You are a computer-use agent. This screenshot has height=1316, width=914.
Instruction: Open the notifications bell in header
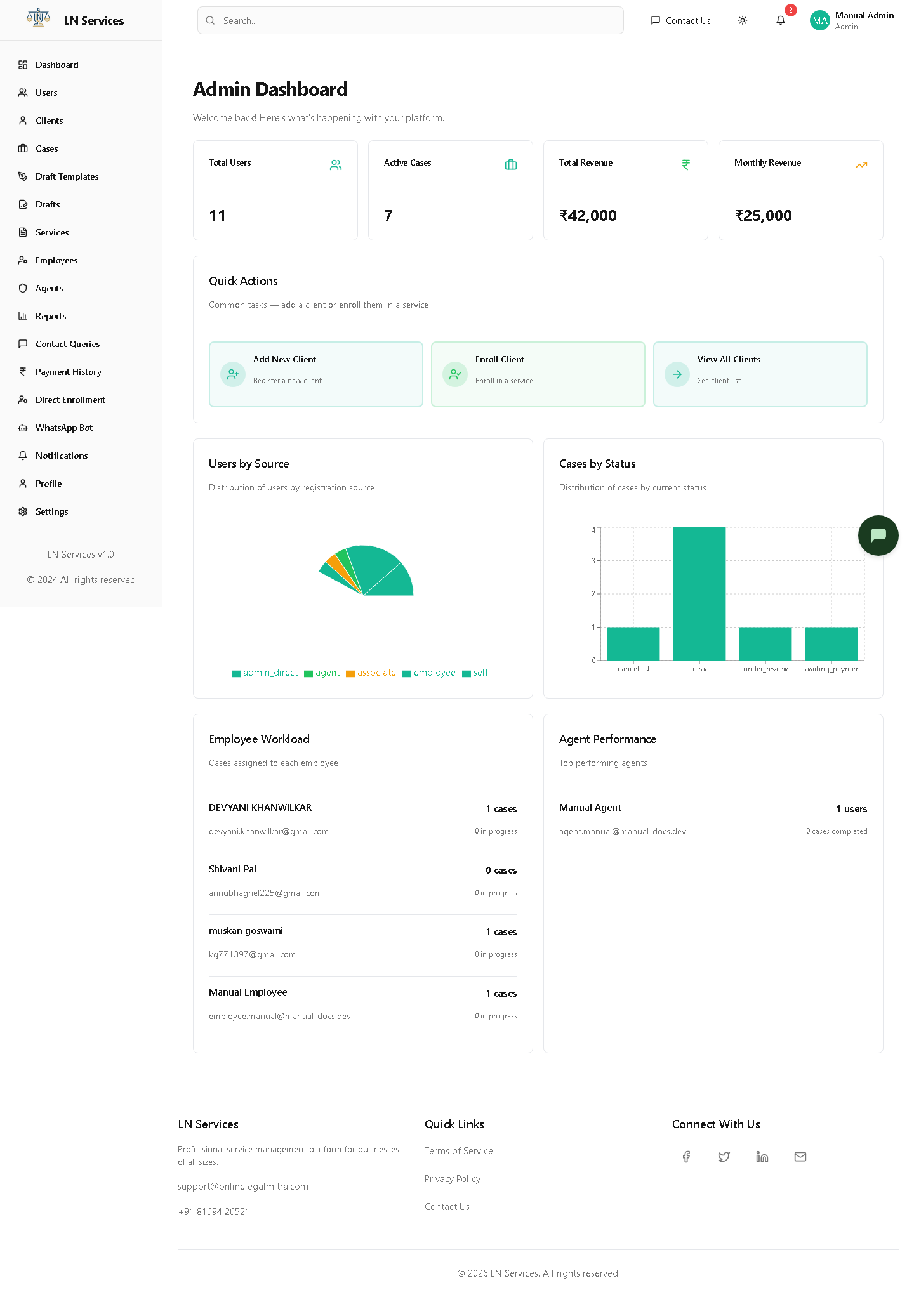click(x=781, y=20)
